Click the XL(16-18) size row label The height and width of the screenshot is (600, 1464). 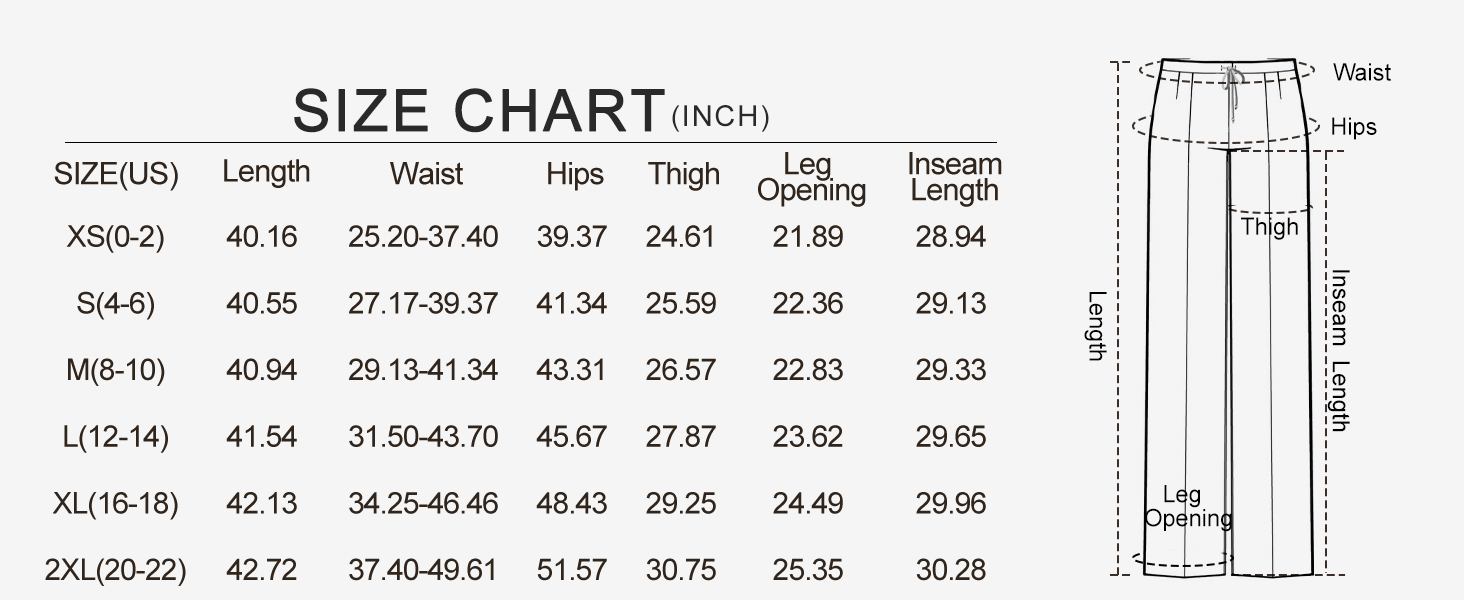point(116,503)
